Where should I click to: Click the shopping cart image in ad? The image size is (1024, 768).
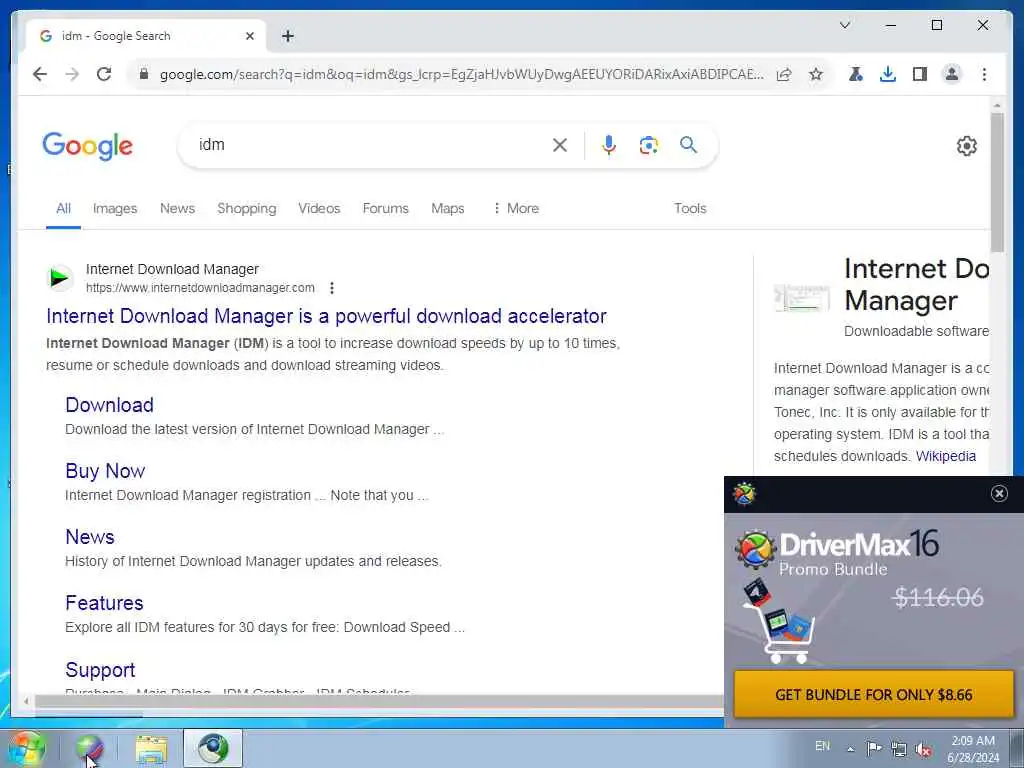778,622
